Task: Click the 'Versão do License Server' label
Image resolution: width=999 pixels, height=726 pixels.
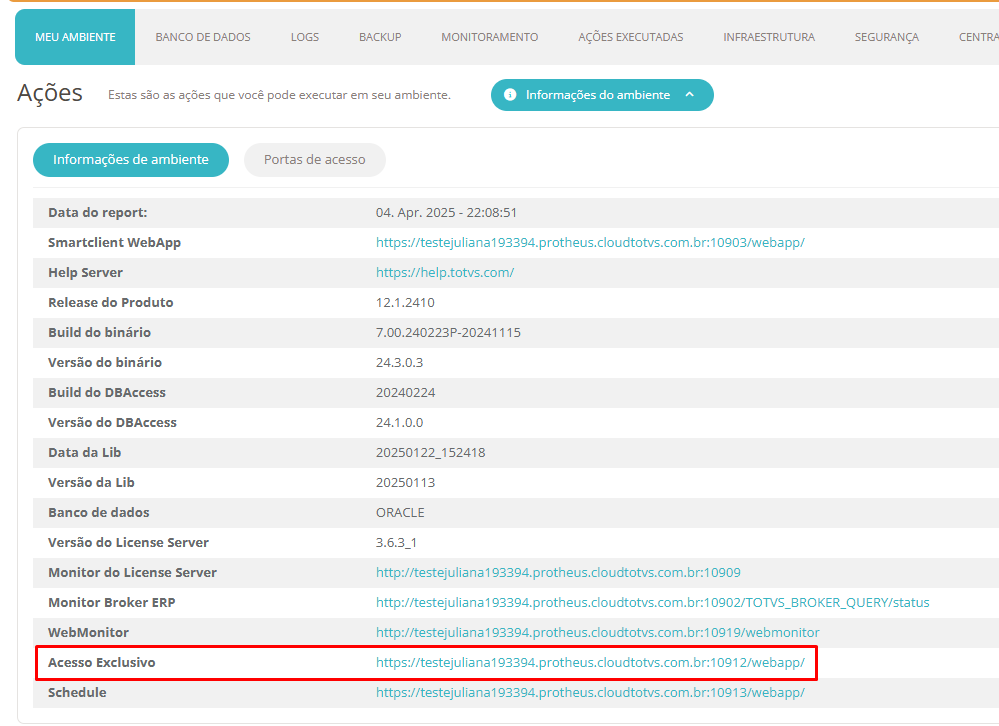Action: (129, 542)
